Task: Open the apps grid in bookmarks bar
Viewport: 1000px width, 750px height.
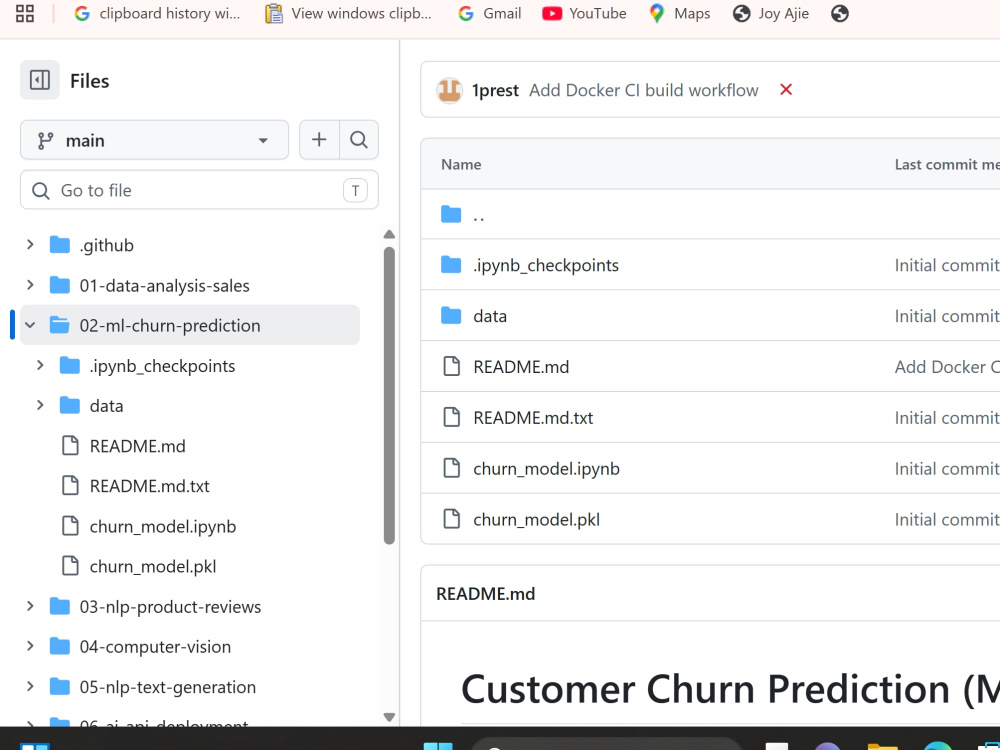Action: point(25,13)
